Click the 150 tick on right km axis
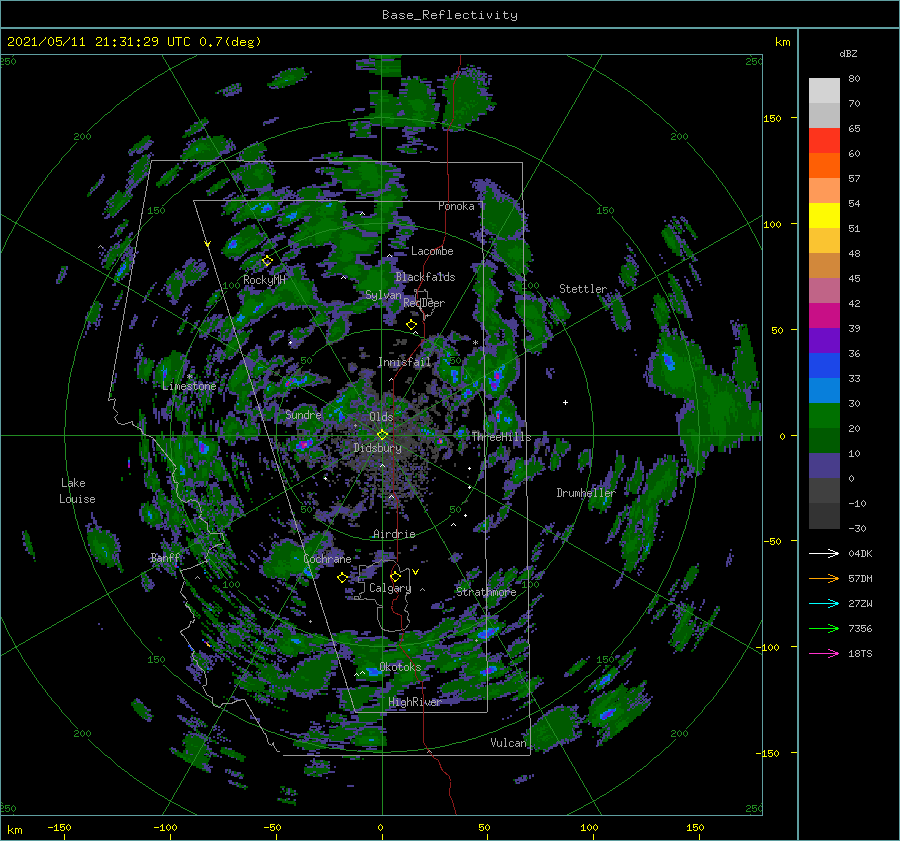Screen dimensions: 900x841 [772, 118]
